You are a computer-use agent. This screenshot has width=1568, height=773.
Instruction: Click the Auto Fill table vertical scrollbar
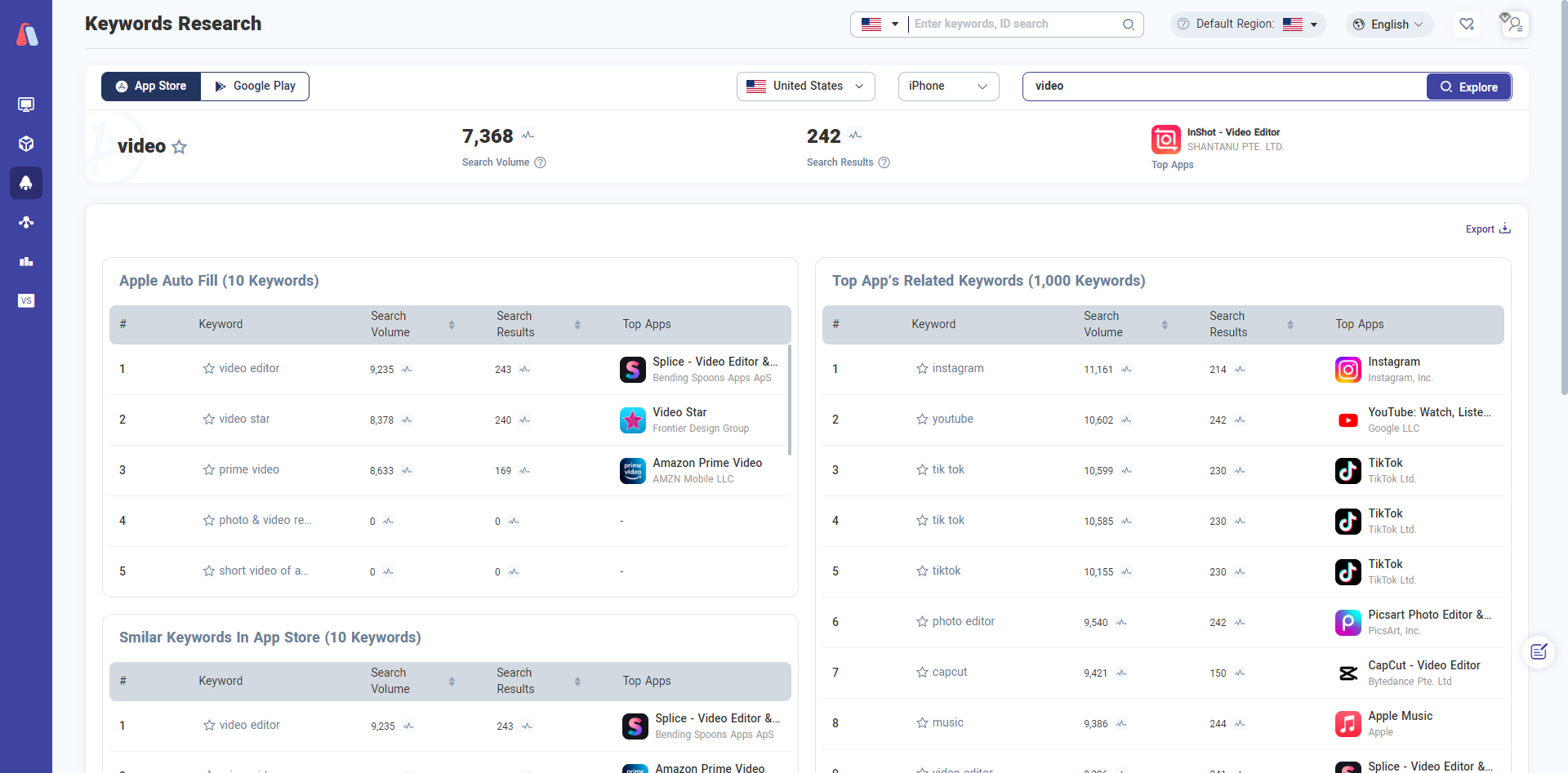coord(790,400)
